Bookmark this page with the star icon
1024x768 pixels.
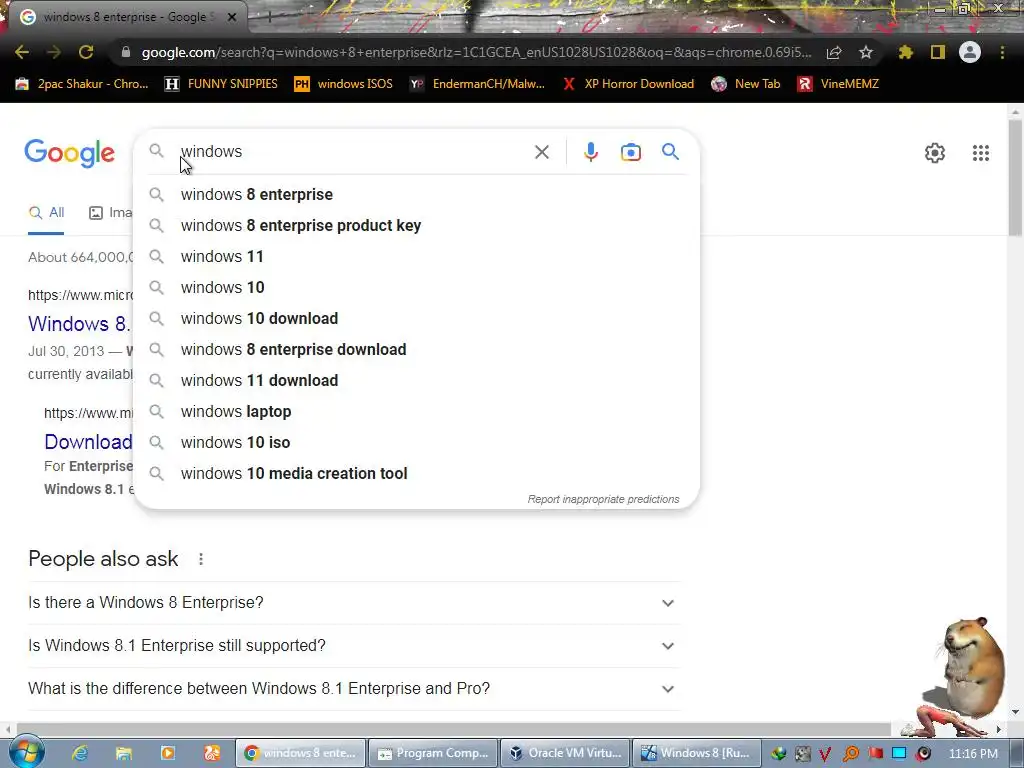[866, 52]
